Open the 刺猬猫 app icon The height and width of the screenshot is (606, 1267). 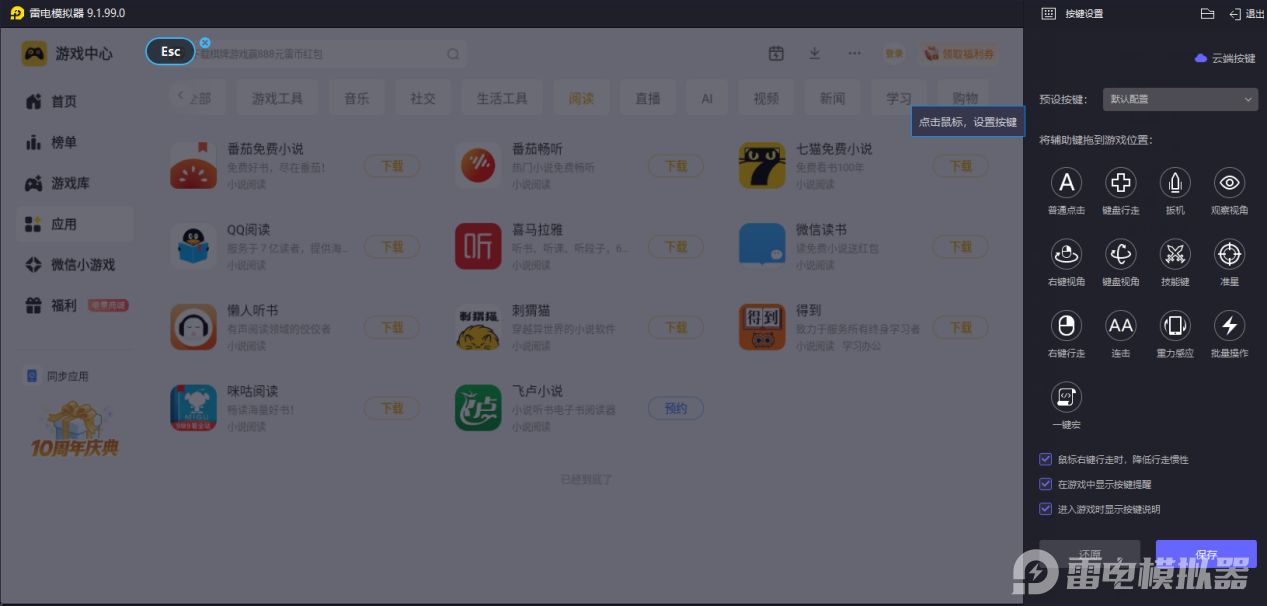(x=478, y=327)
